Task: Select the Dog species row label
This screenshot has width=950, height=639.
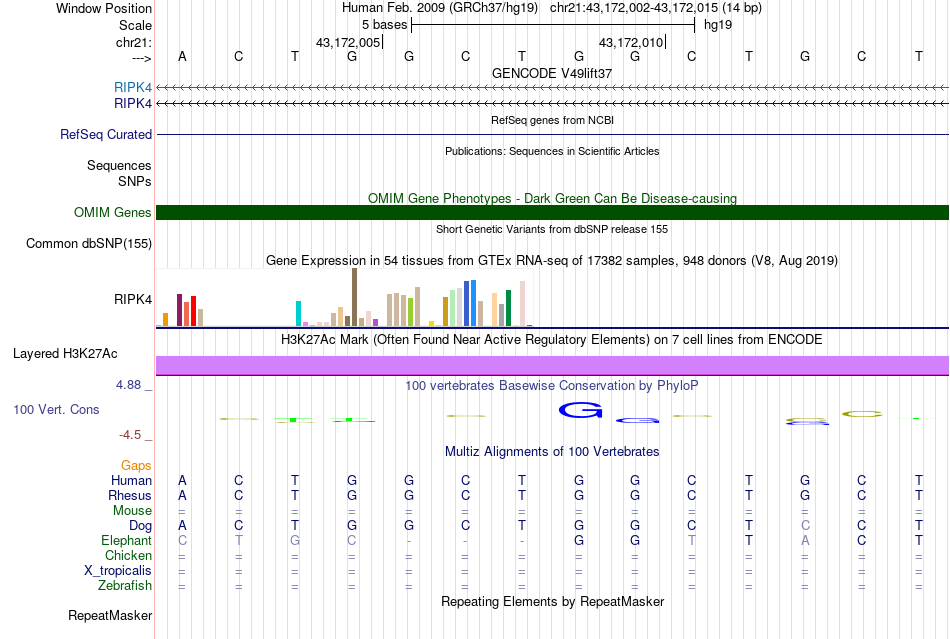Action: pos(140,526)
